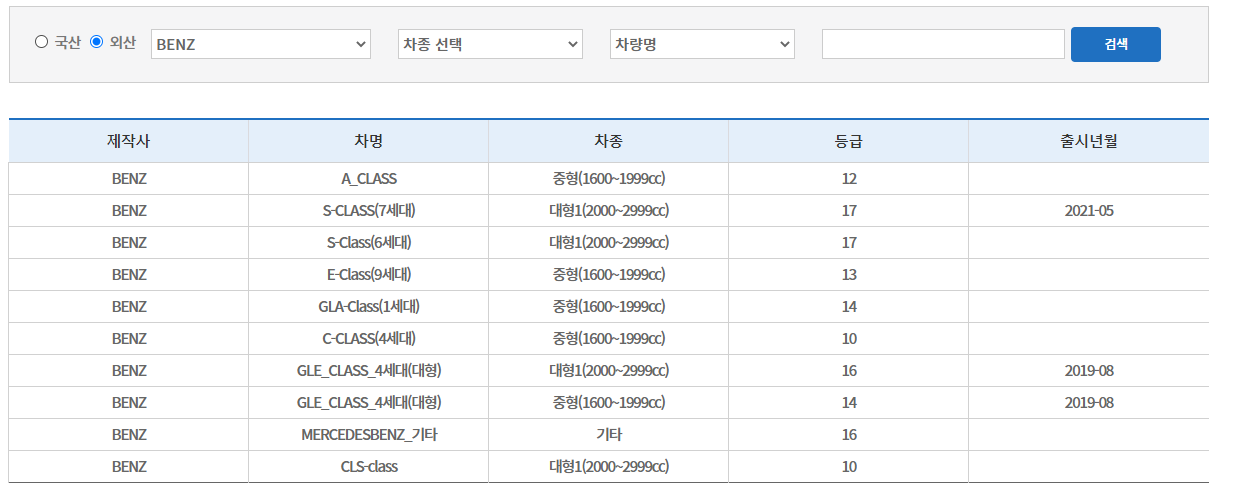Image resolution: width=1248 pixels, height=486 pixels.
Task: Select the E-Class(9세대) car name cell
Action: [369, 275]
